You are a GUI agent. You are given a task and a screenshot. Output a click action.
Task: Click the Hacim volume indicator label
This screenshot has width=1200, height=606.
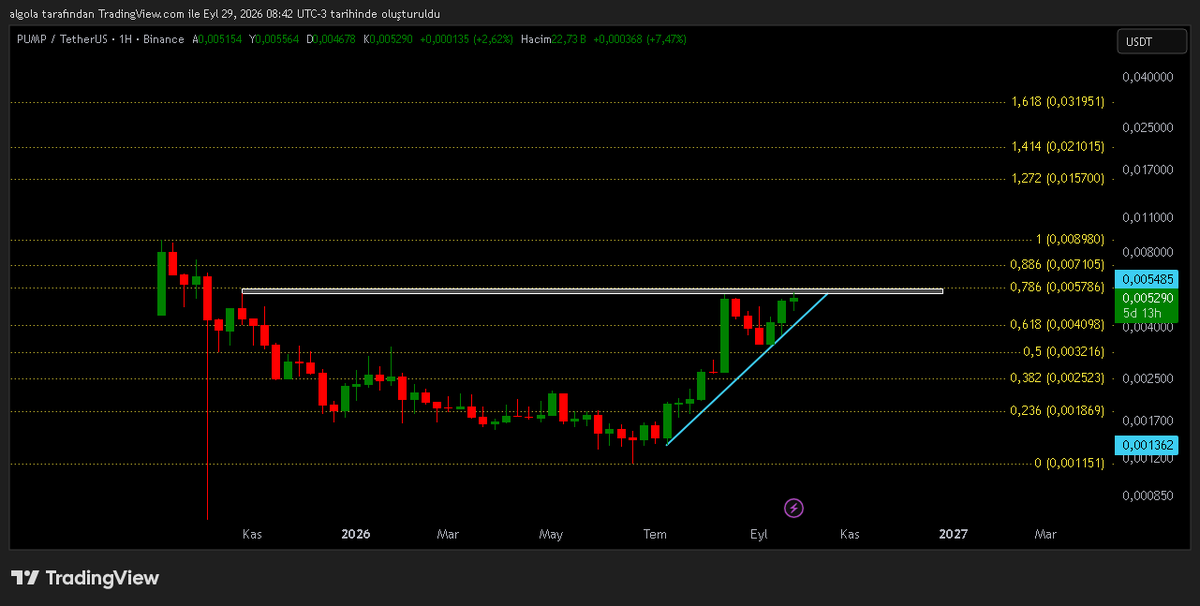[x=537, y=39]
